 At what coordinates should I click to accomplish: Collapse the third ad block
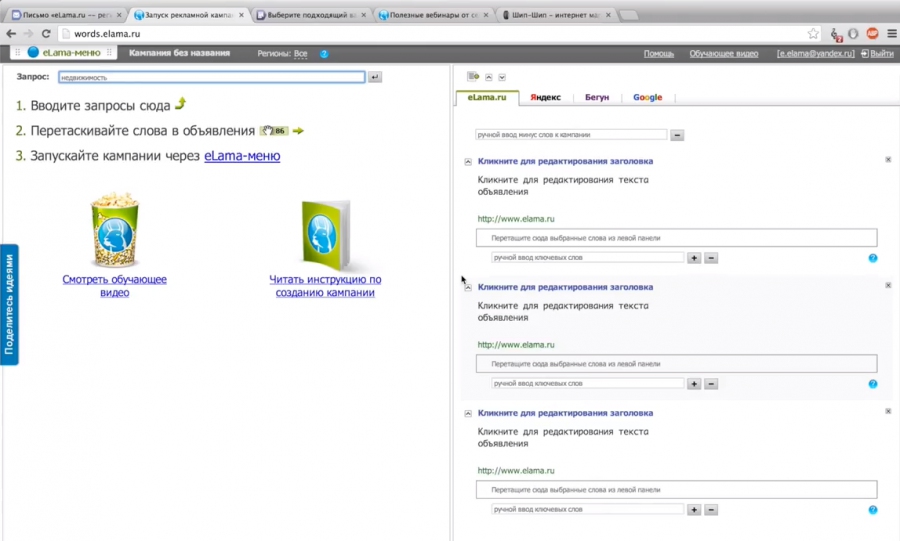[x=468, y=414]
